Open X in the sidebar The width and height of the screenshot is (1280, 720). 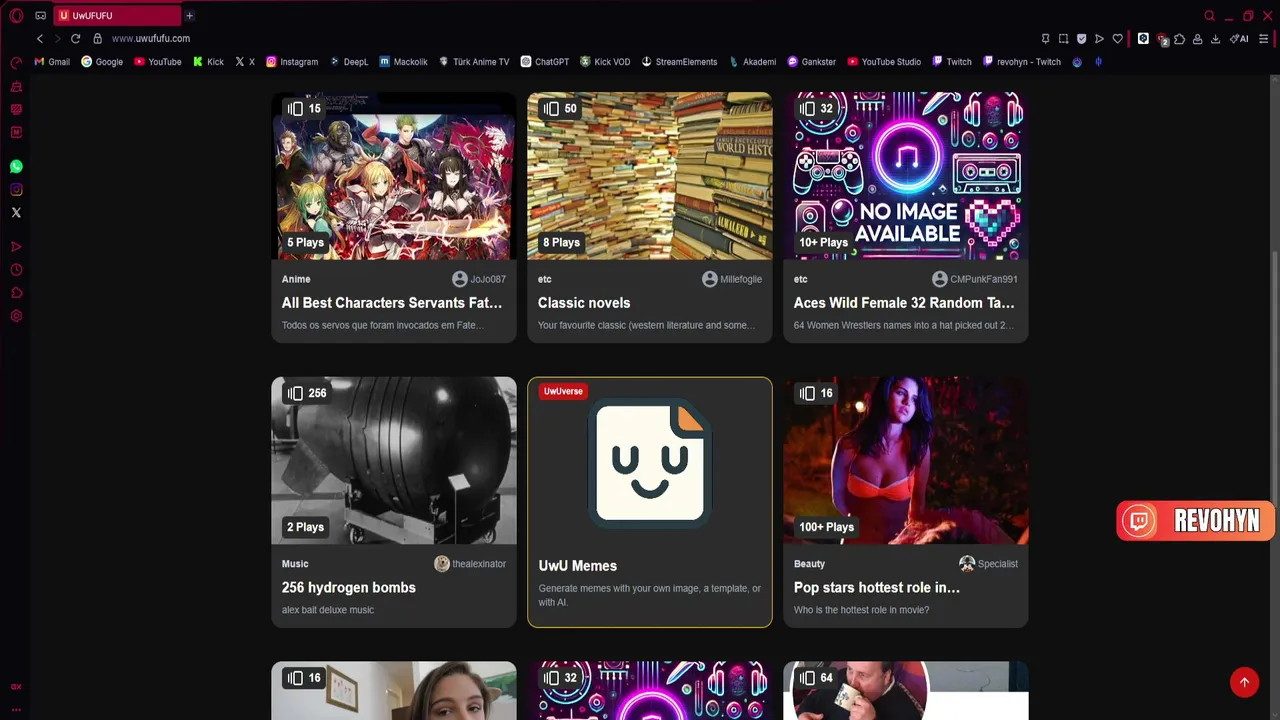16,212
